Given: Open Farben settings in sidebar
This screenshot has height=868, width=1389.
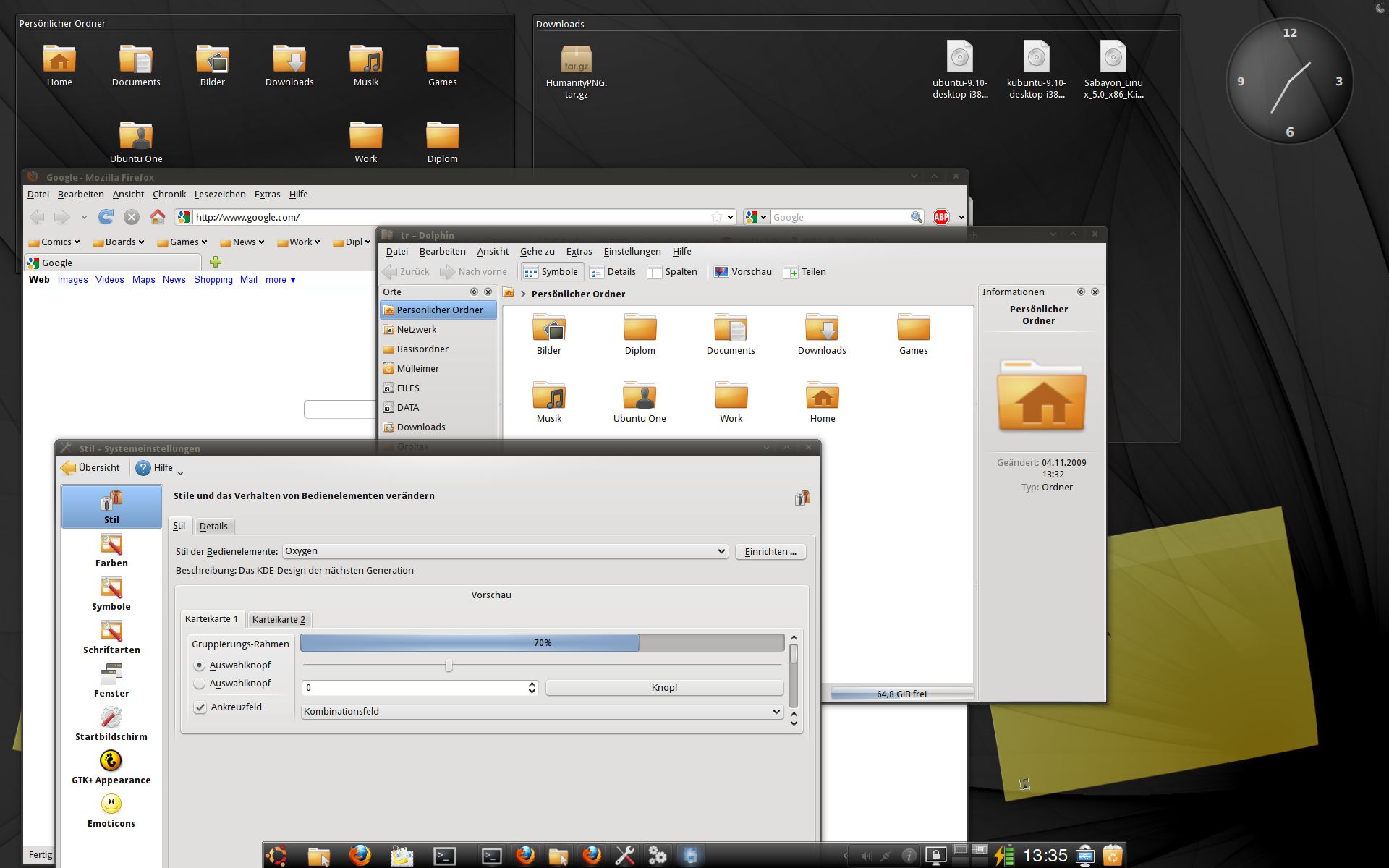Looking at the screenshot, I should (x=111, y=550).
